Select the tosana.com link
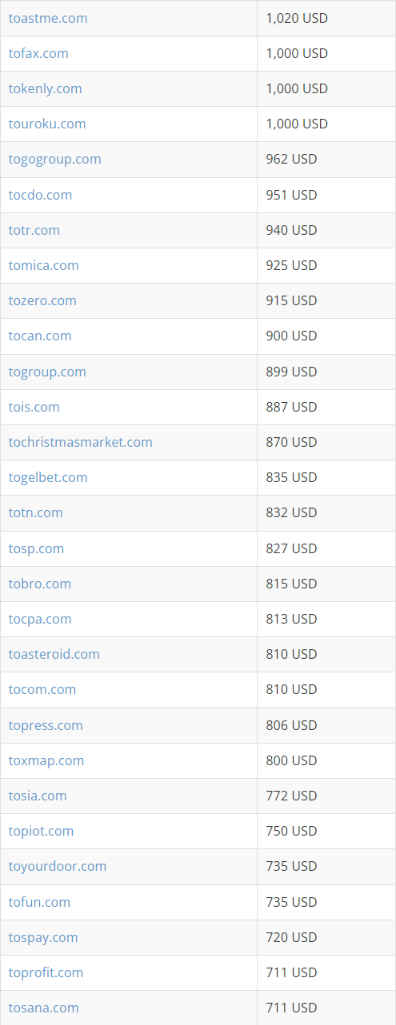Viewport: 396px width, 1025px height. [44, 1008]
